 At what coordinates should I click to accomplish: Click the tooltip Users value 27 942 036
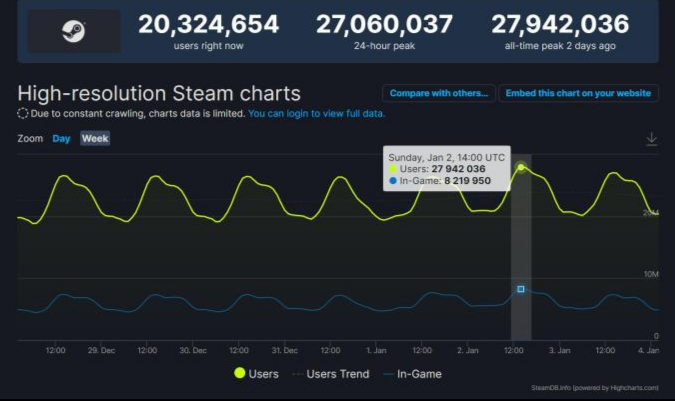458,169
